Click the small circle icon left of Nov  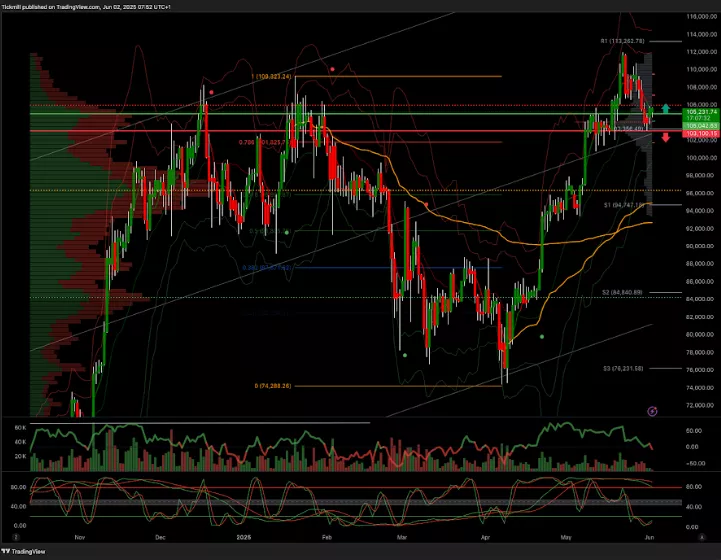coord(17,536)
